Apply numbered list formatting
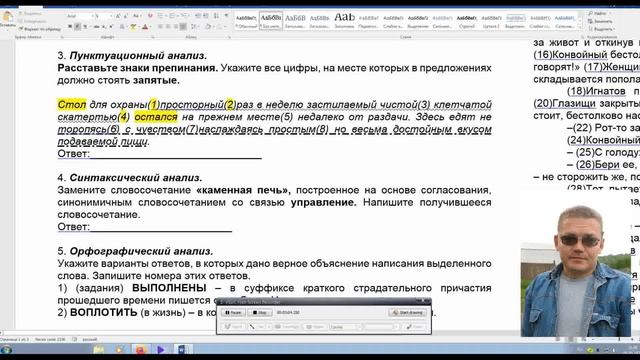Viewport: 640px width, 360px height. (173, 16)
